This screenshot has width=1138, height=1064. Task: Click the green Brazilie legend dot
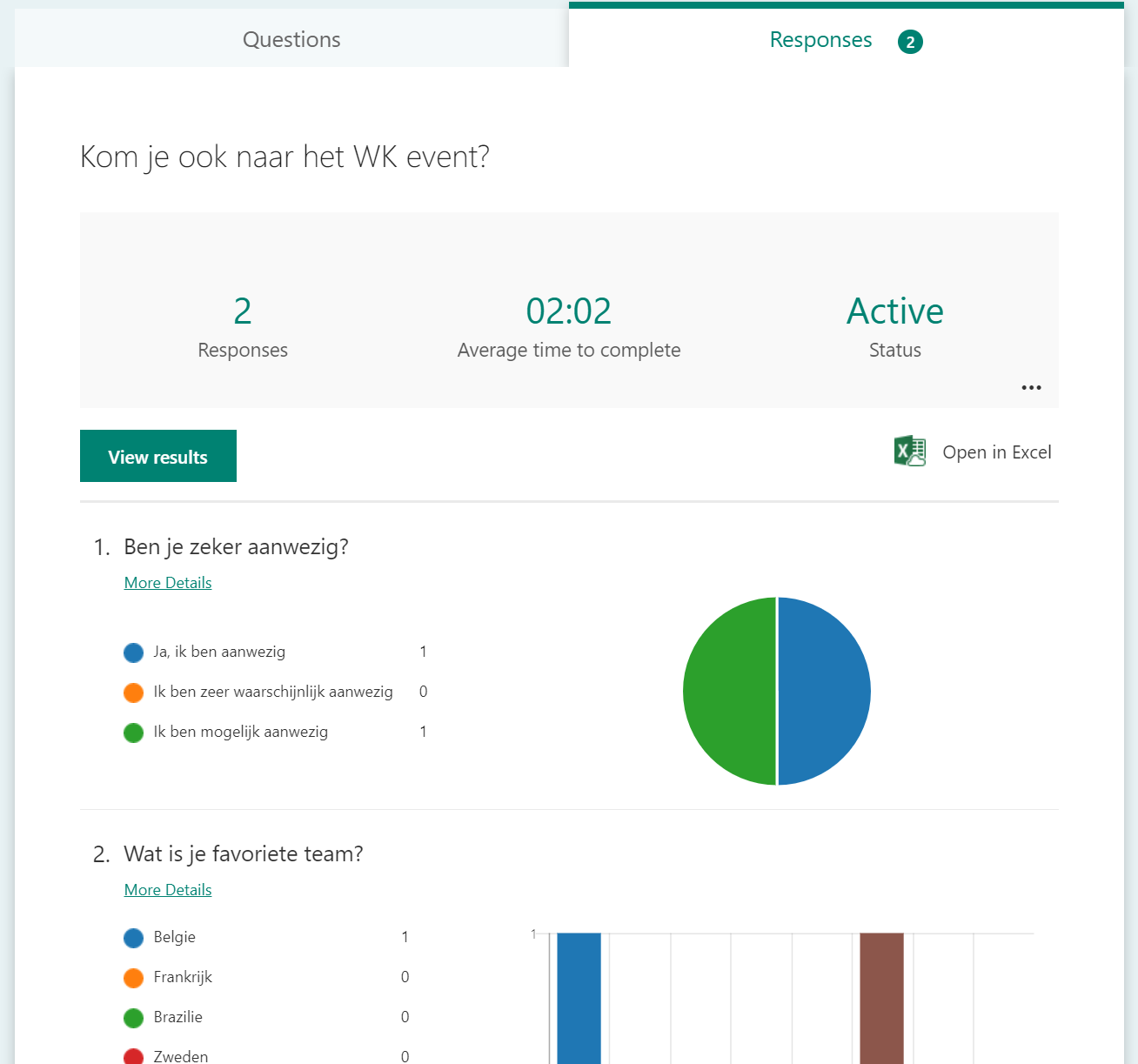point(133,1018)
